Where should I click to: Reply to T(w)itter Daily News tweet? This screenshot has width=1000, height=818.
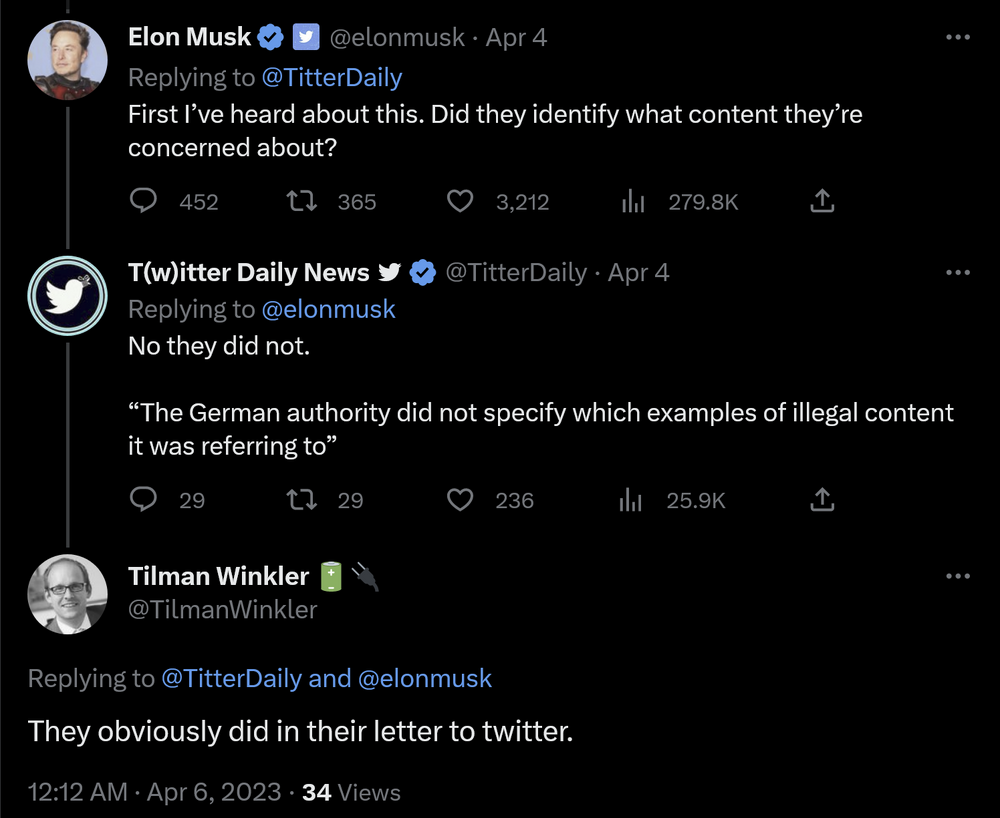pos(144,499)
